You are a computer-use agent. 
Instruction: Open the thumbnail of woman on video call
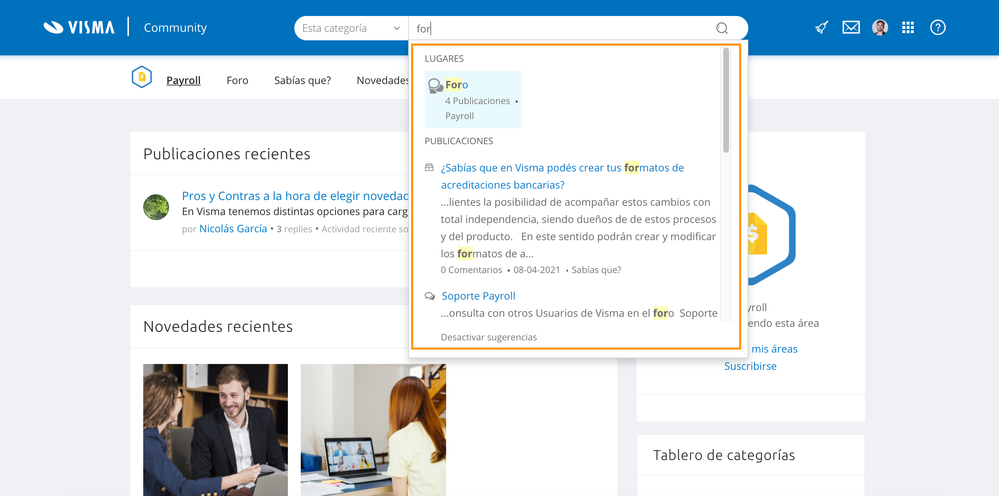pos(373,430)
